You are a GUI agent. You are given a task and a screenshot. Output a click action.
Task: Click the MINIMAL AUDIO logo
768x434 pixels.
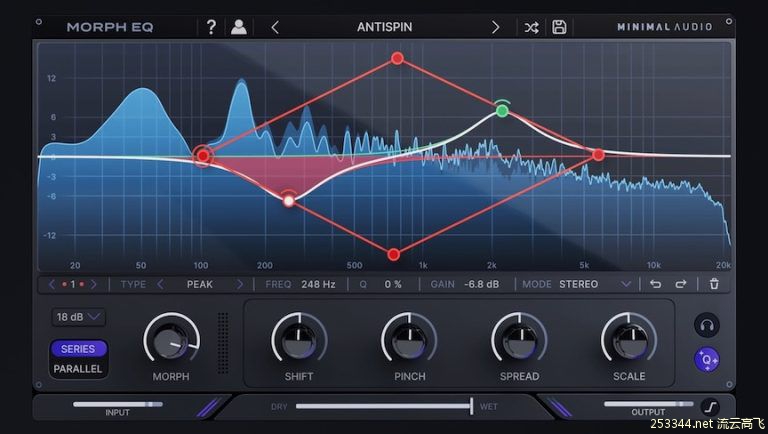tap(665, 27)
